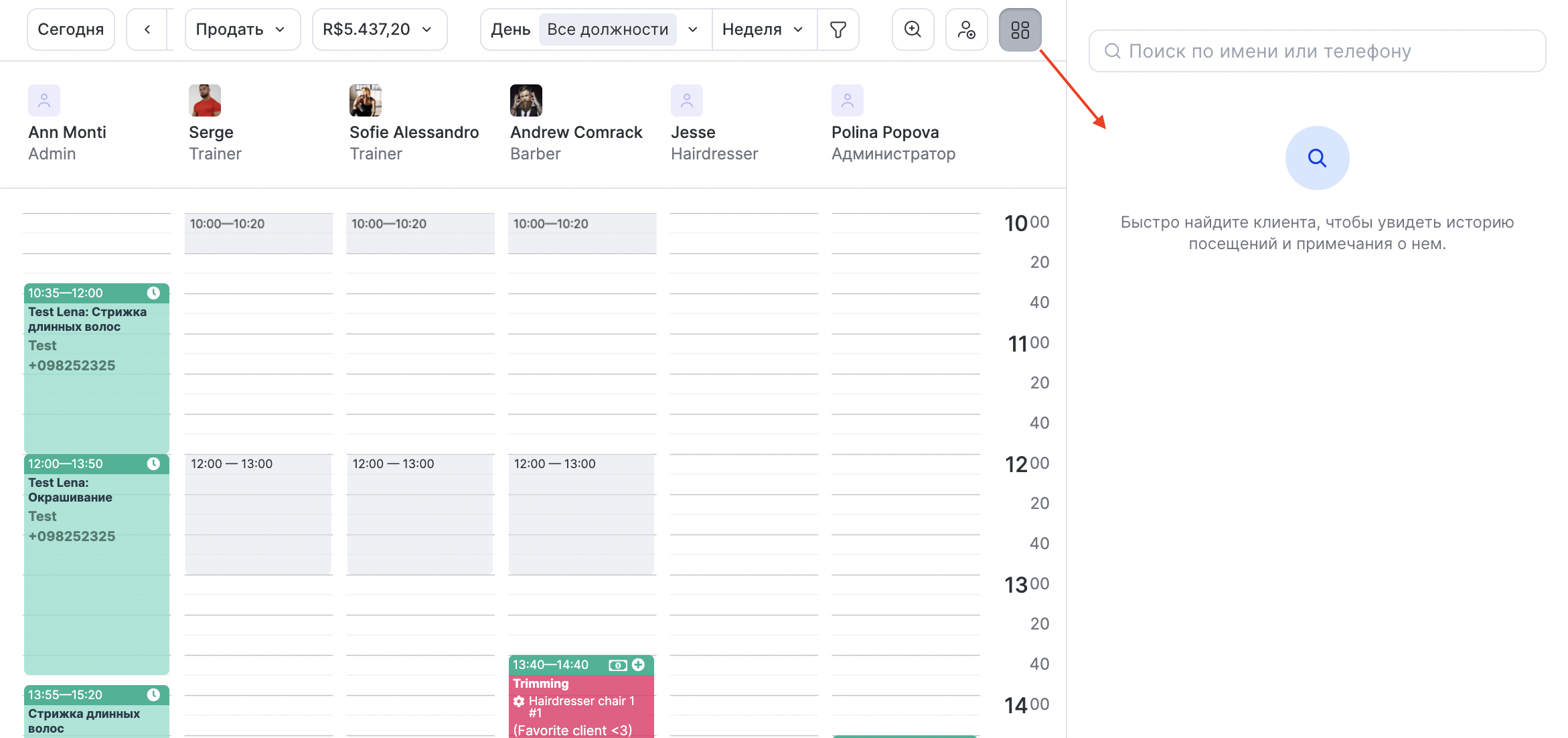
Task: Click the clock icon on 10:35—12:00 appointment
Action: click(153, 293)
